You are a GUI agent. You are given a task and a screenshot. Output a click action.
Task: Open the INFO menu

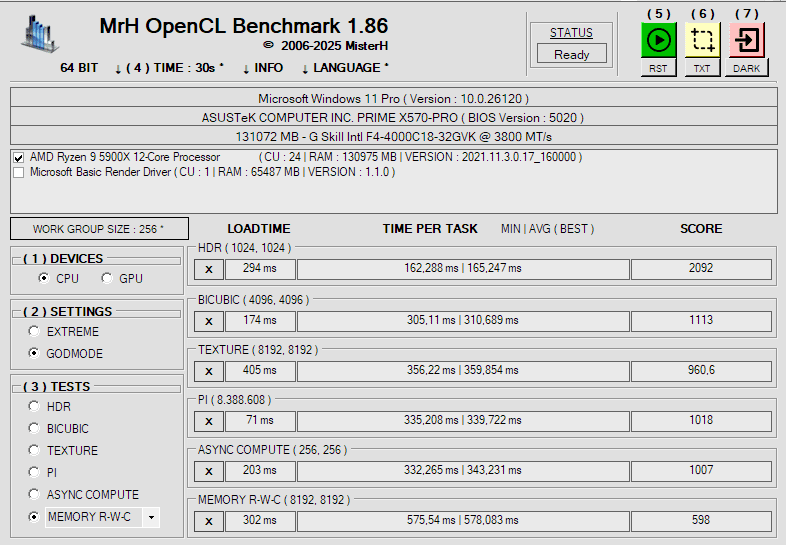pyautogui.click(x=263, y=68)
